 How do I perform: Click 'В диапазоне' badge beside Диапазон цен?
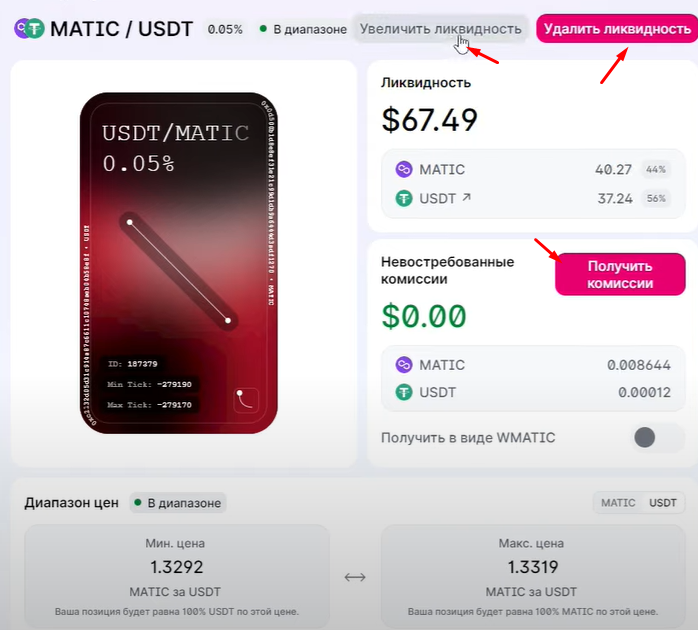[178, 503]
